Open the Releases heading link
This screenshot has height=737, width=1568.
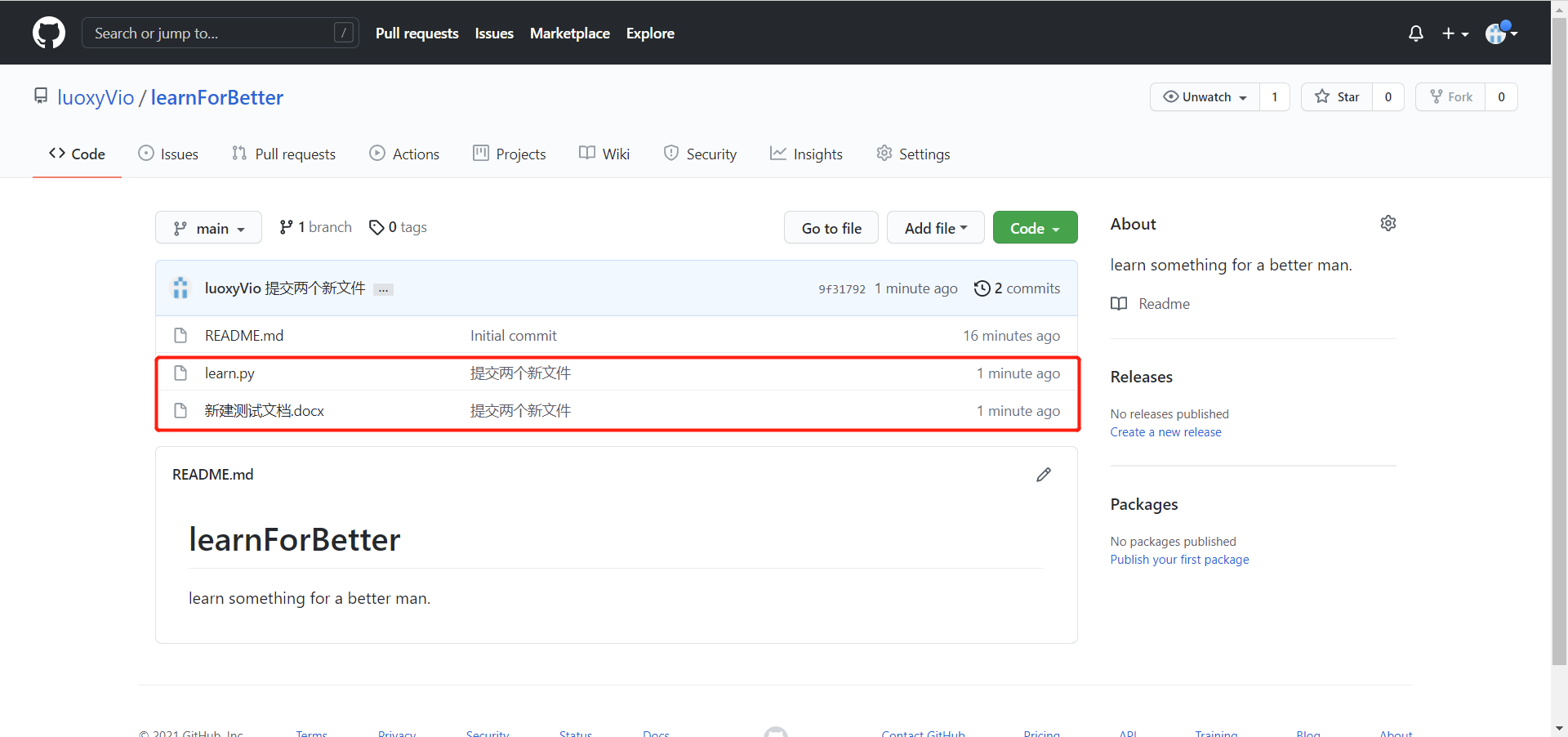1141,377
